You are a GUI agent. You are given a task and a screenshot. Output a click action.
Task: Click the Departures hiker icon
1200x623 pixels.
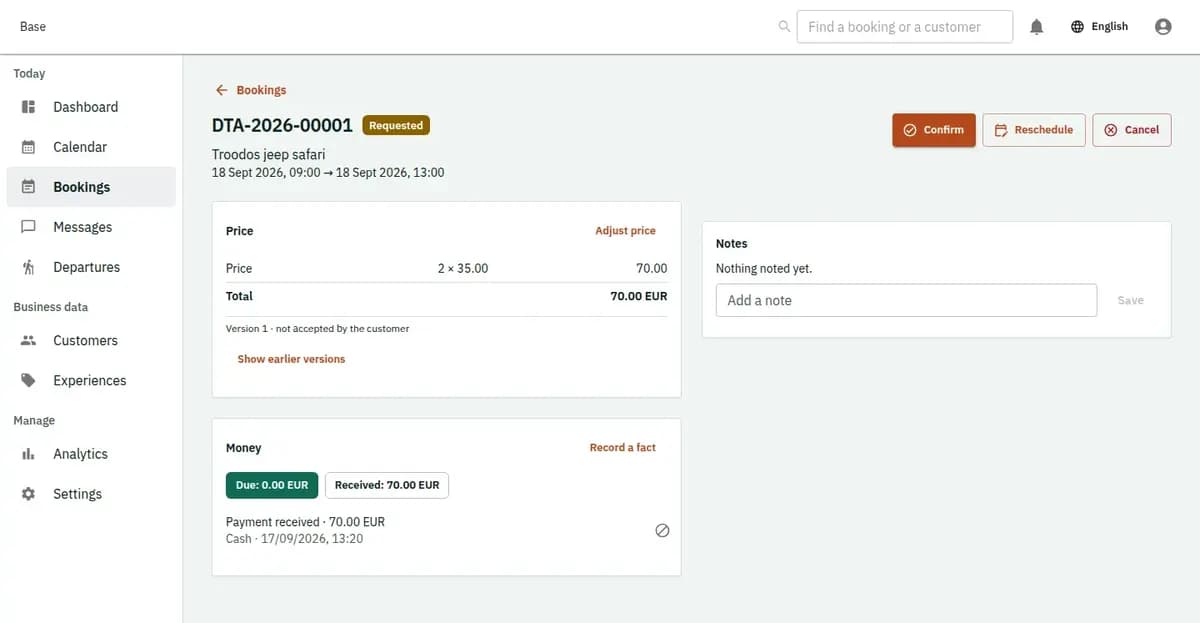(29, 267)
